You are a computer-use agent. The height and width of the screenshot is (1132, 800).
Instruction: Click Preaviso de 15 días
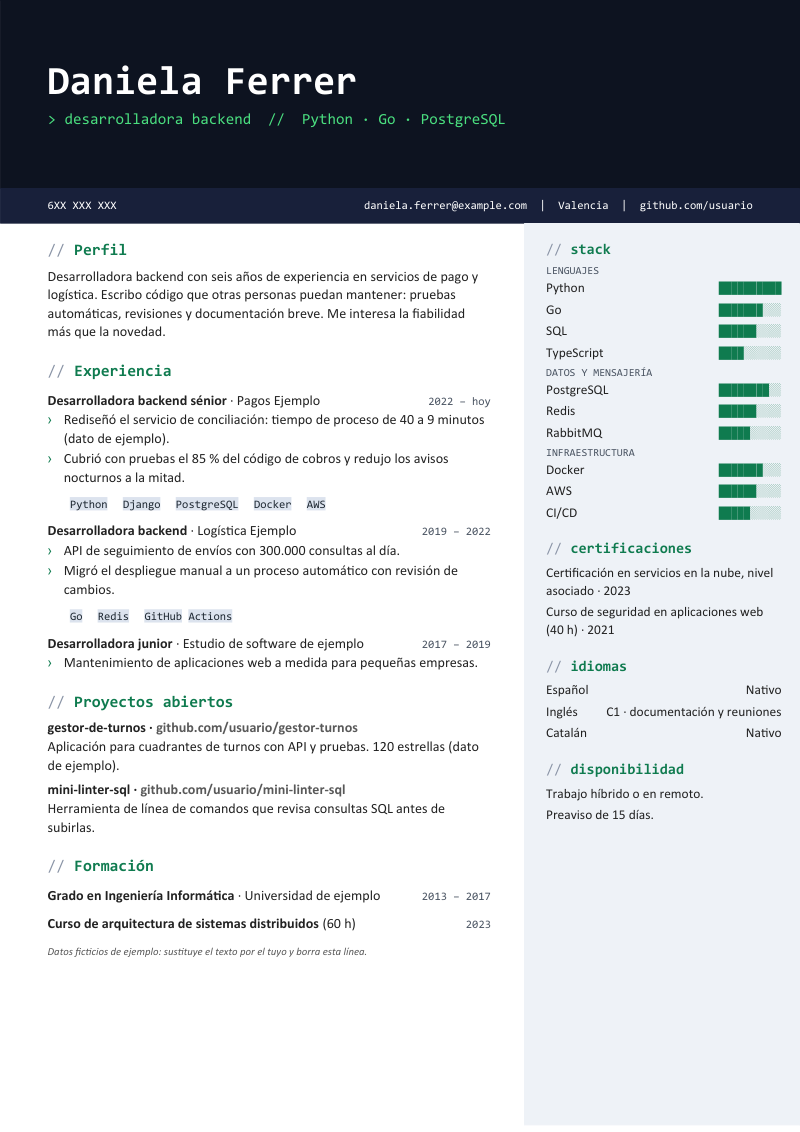pos(600,815)
